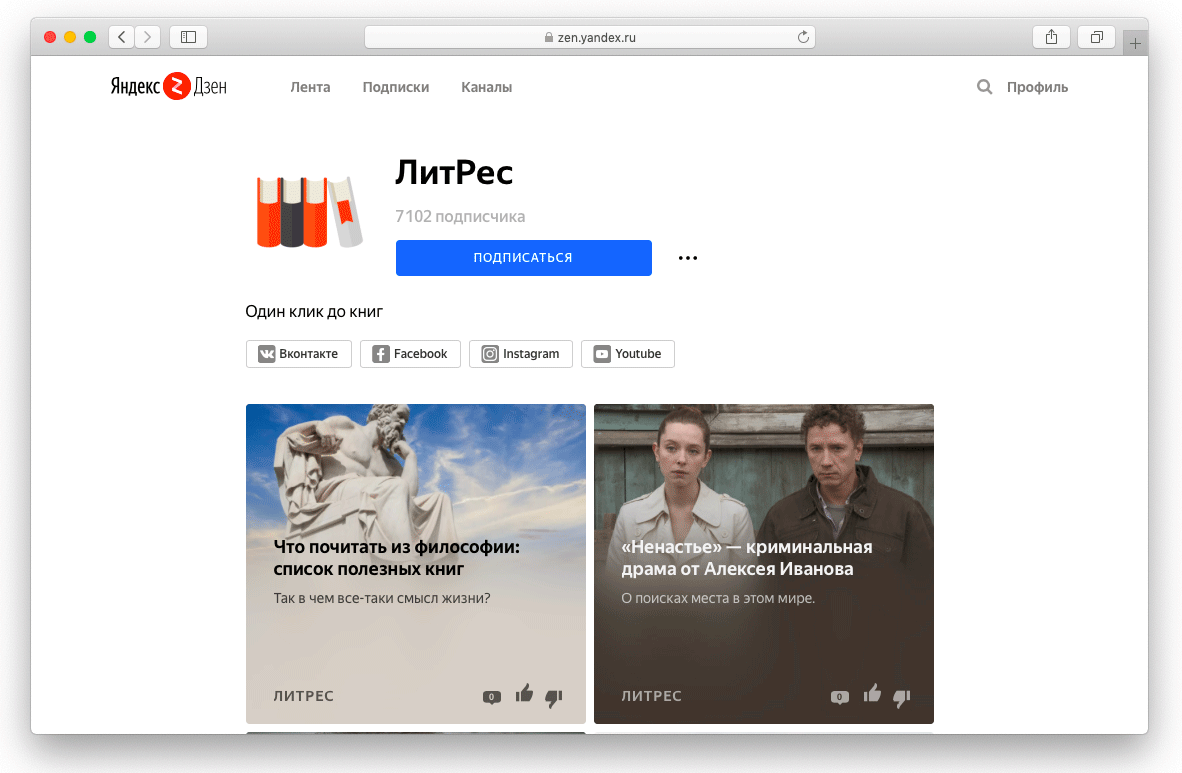This screenshot has width=1182, height=773.
Task: Like the philosophy books article
Action: pyautogui.click(x=525, y=693)
